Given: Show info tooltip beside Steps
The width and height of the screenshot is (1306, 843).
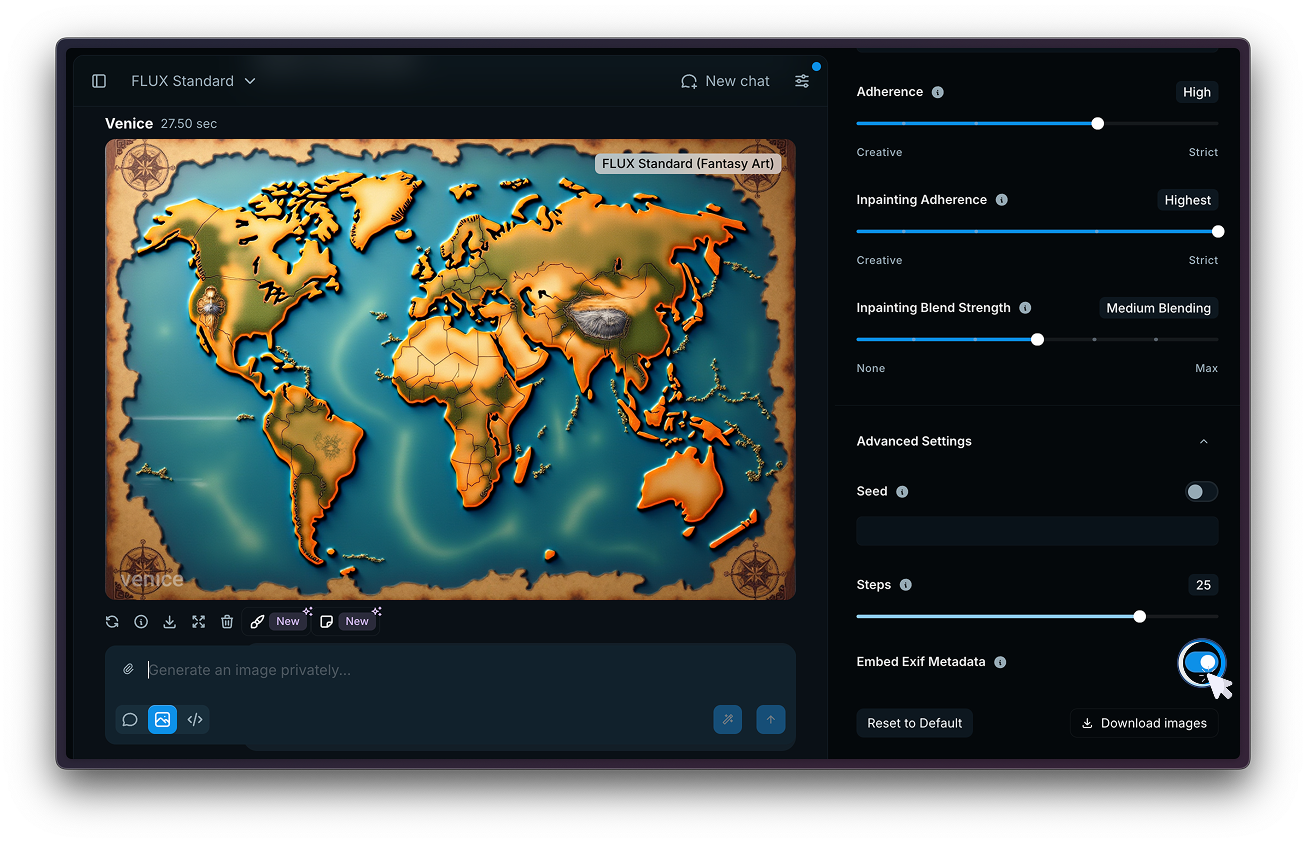Looking at the screenshot, I should click(x=906, y=585).
